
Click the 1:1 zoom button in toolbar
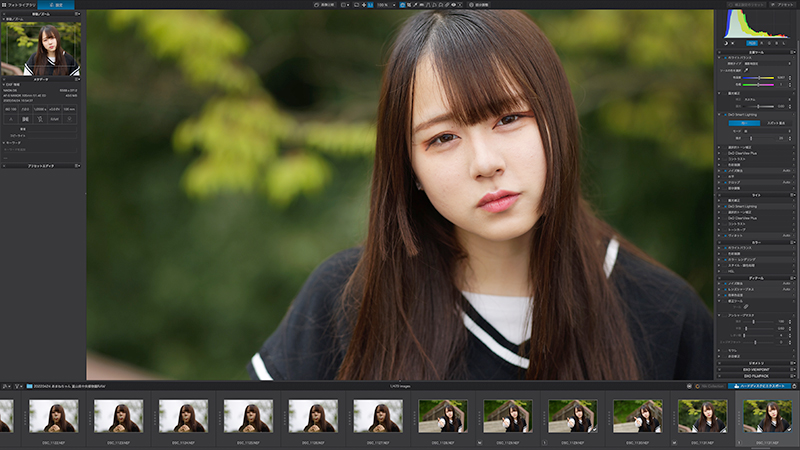click(x=370, y=5)
